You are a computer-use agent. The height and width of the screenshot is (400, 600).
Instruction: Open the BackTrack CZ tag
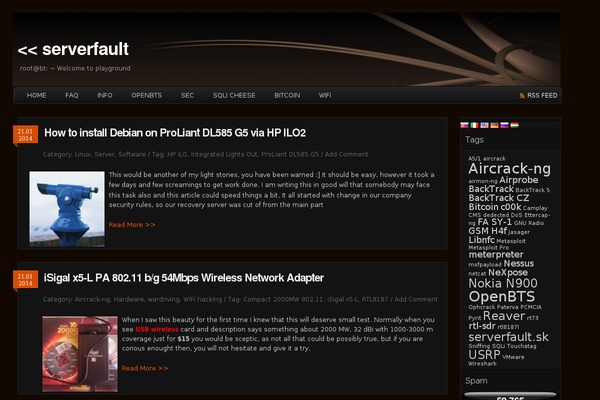[x=499, y=198]
